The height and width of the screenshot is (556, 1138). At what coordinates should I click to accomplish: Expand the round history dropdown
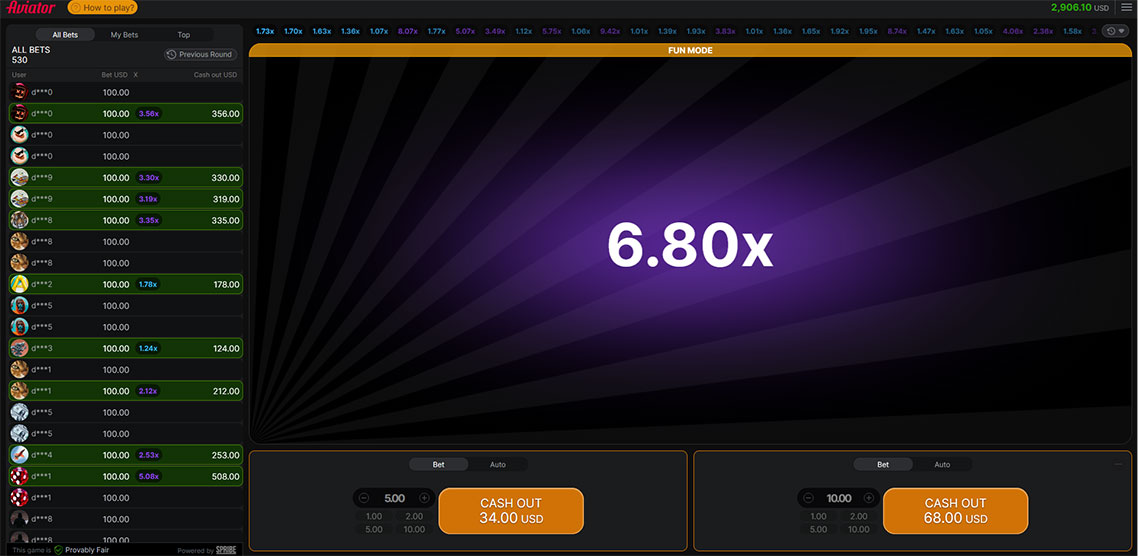click(1115, 31)
